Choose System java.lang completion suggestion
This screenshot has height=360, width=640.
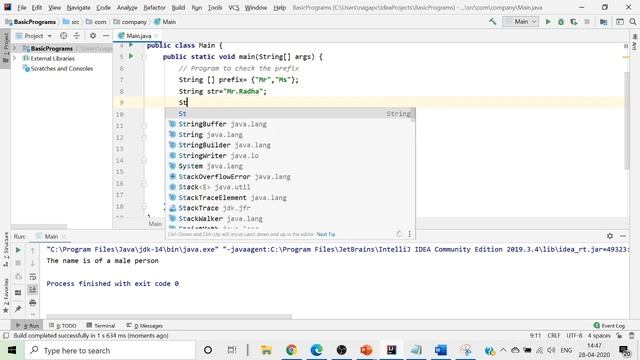tap(290, 166)
